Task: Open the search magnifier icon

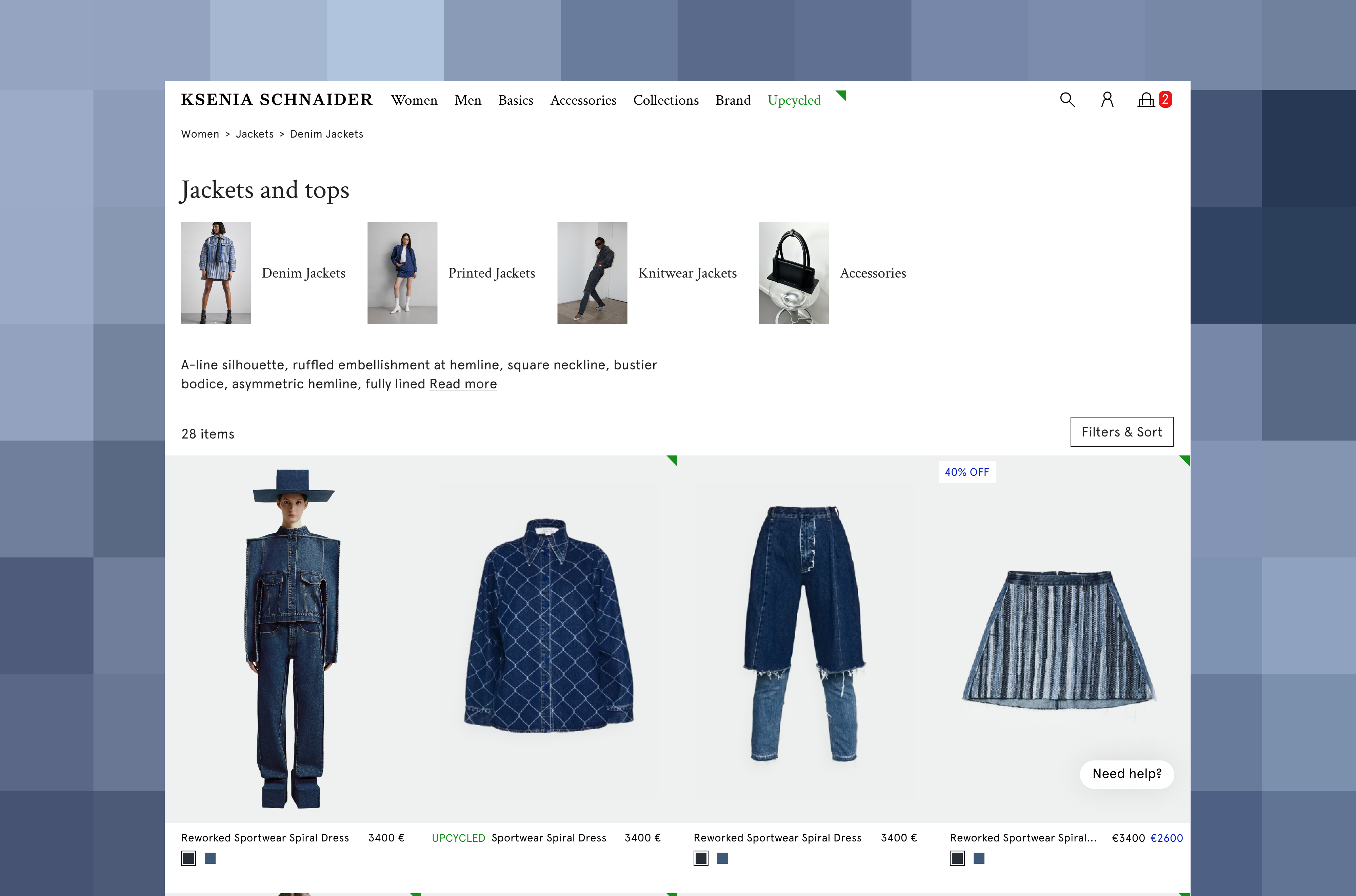Action: point(1067,100)
